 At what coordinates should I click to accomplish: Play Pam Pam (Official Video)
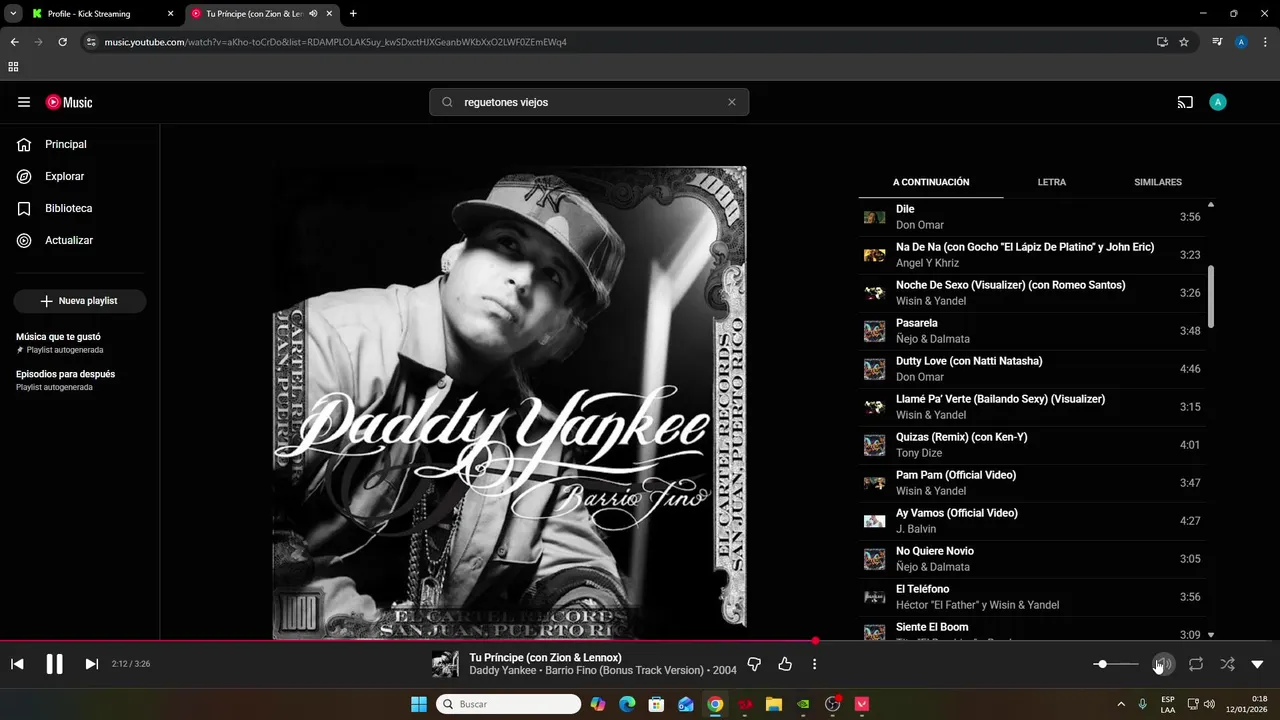click(1032, 483)
